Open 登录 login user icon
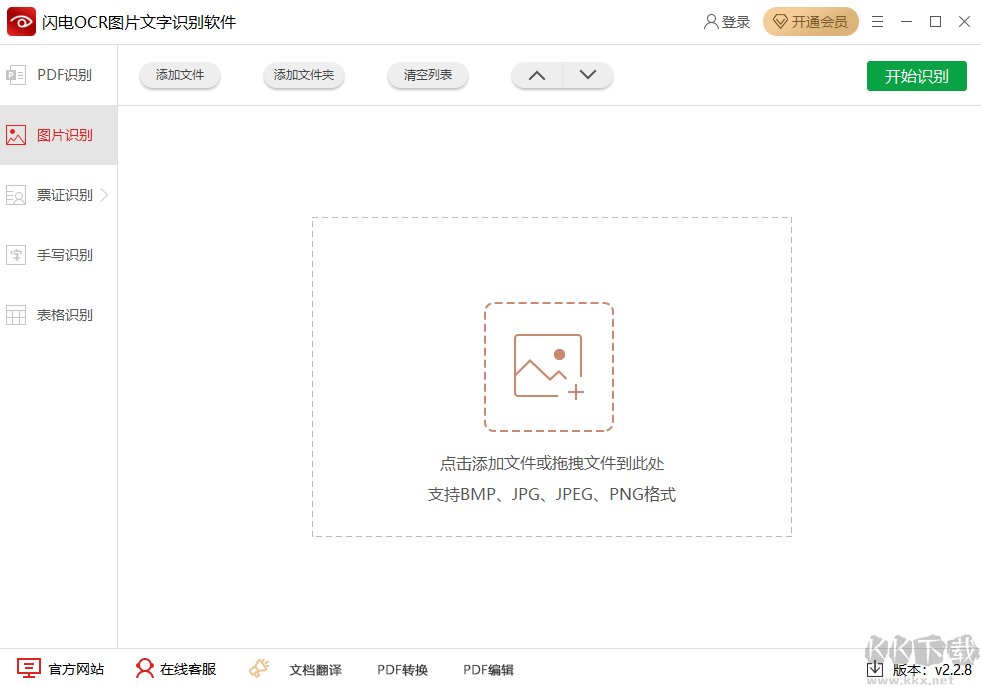The image size is (981, 687). pyautogui.click(x=711, y=22)
